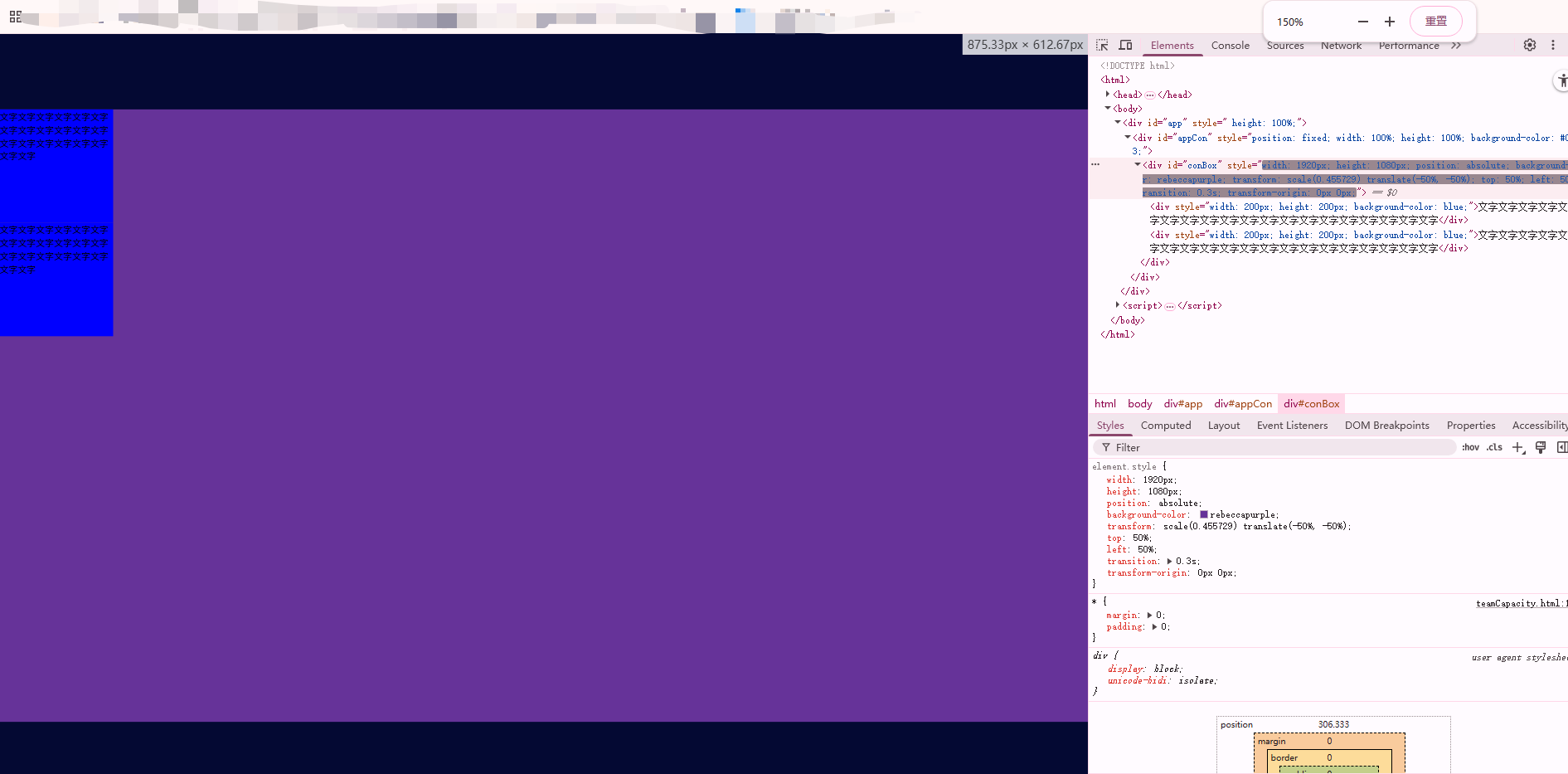Select the Computed pane tab
Screen dimensions: 1568x774
pos(1166,426)
